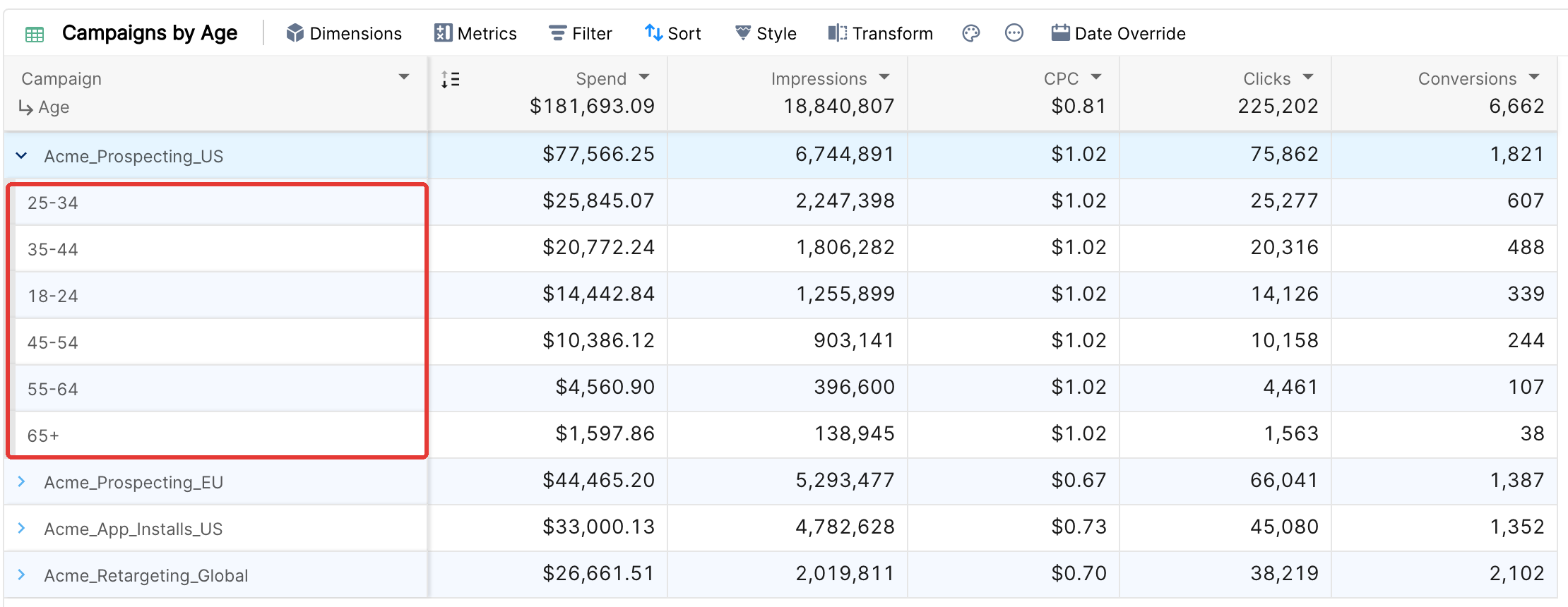This screenshot has width=1568, height=607.
Task: Click total clicks 225,202
Action: (x=1278, y=107)
